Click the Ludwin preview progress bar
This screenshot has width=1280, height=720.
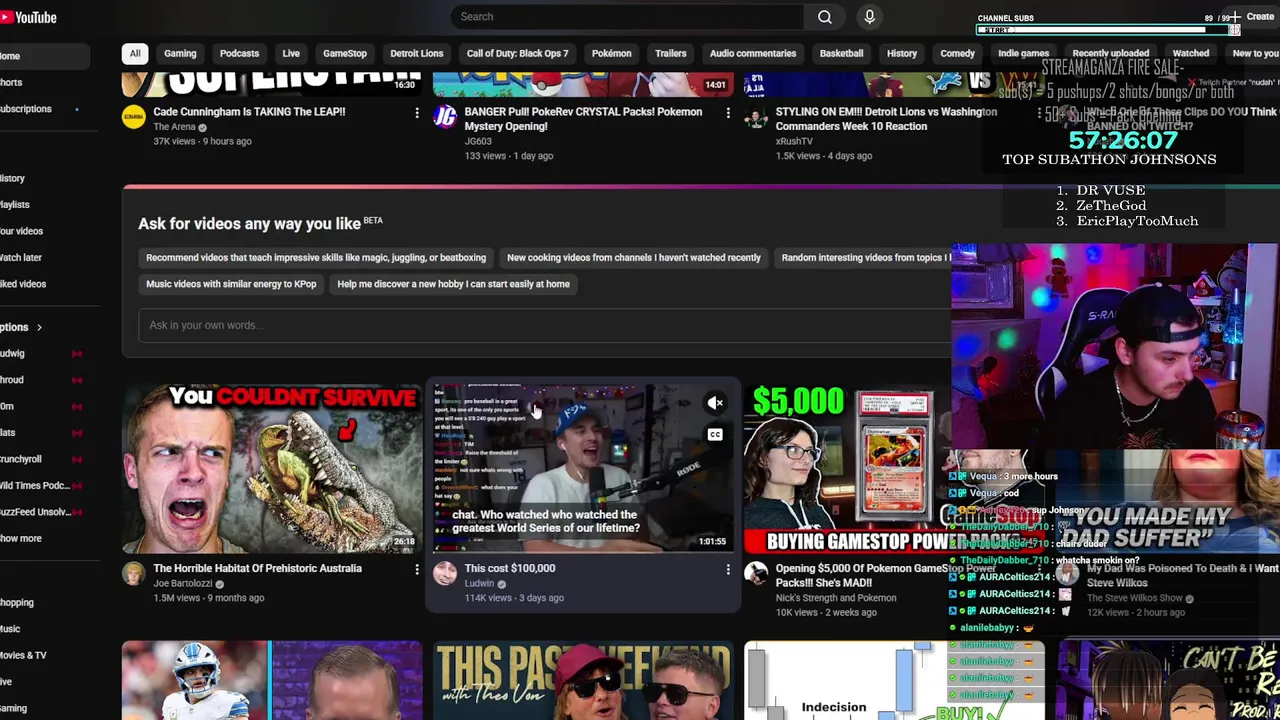tap(583, 551)
